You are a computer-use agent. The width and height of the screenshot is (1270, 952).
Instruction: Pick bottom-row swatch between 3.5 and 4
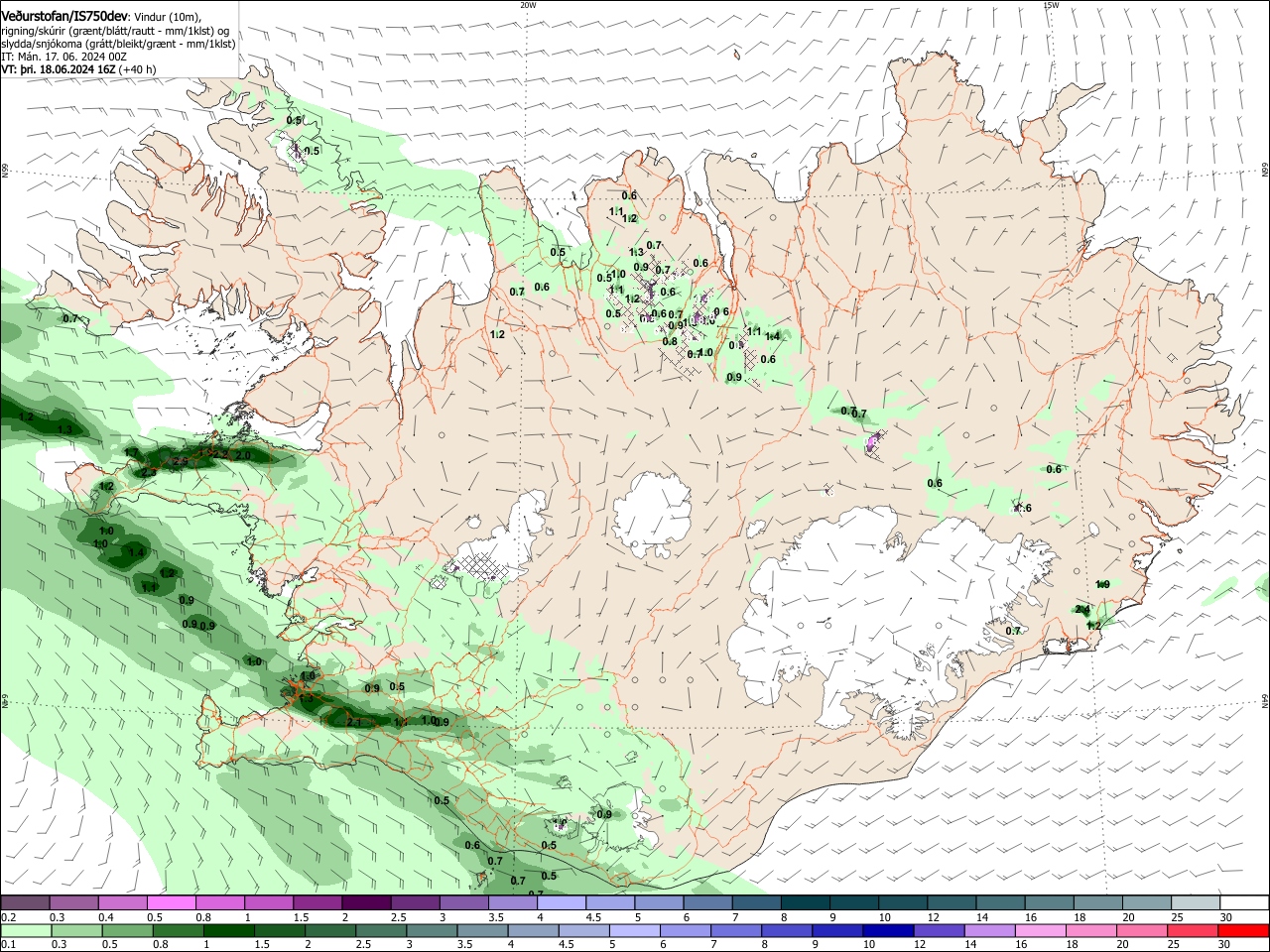[x=482, y=930]
